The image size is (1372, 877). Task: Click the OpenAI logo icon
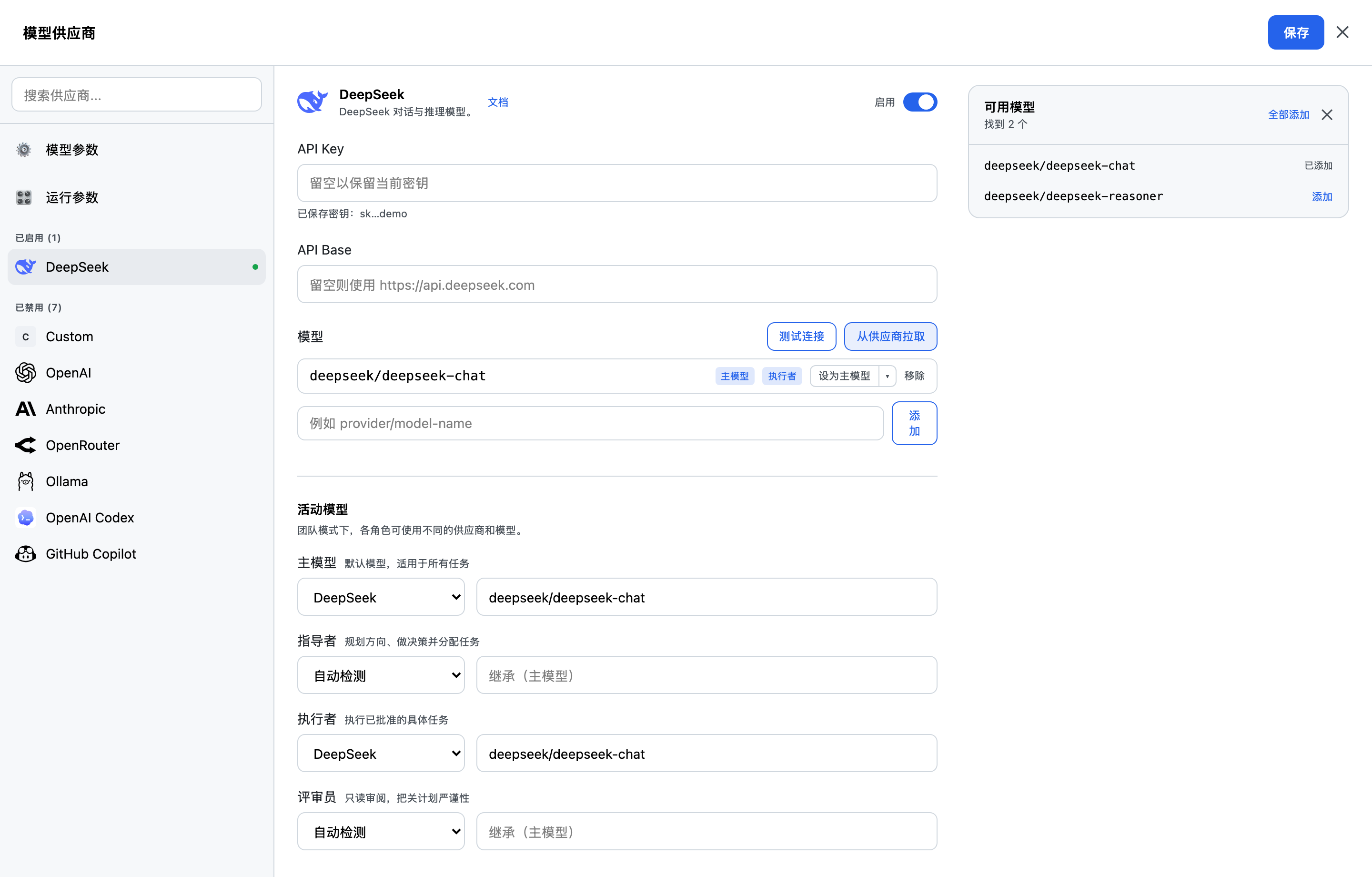click(26, 373)
